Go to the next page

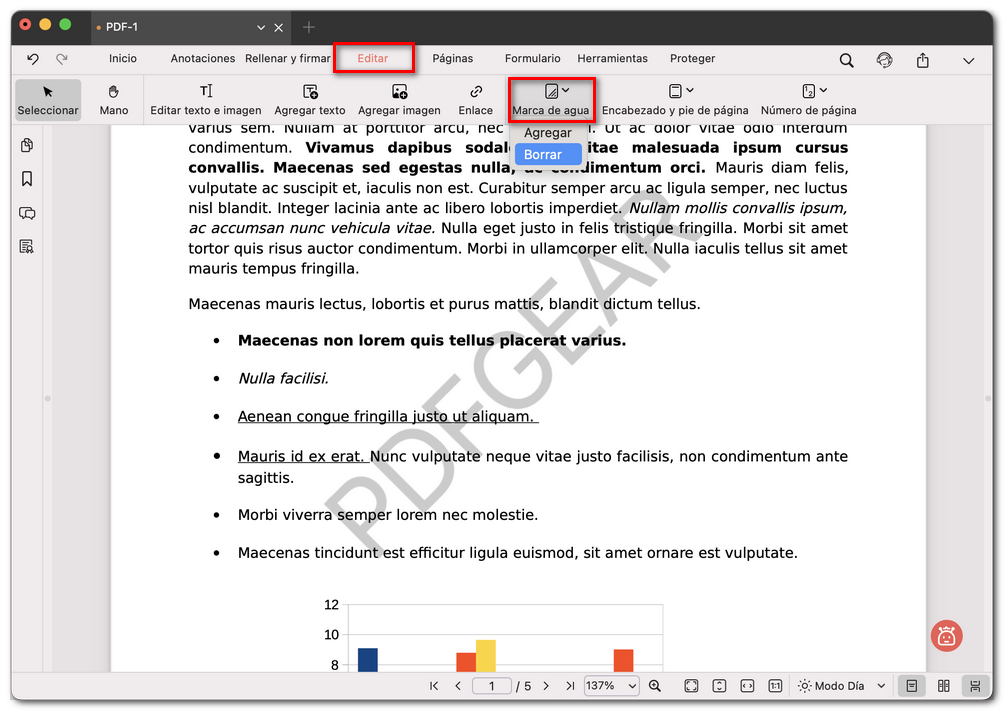pos(546,686)
